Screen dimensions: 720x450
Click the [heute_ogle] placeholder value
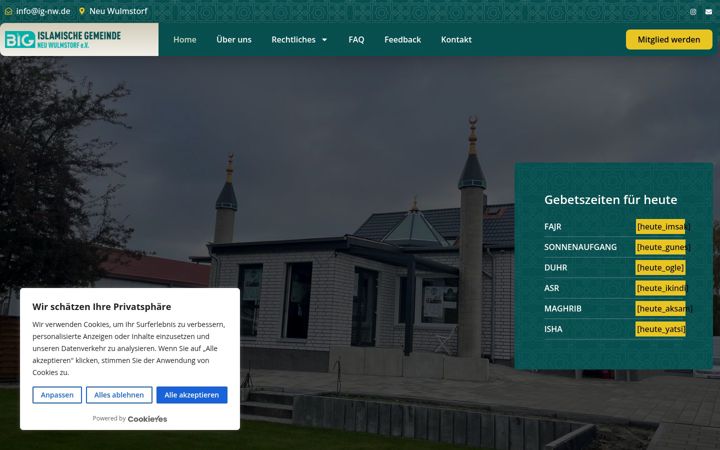point(660,268)
